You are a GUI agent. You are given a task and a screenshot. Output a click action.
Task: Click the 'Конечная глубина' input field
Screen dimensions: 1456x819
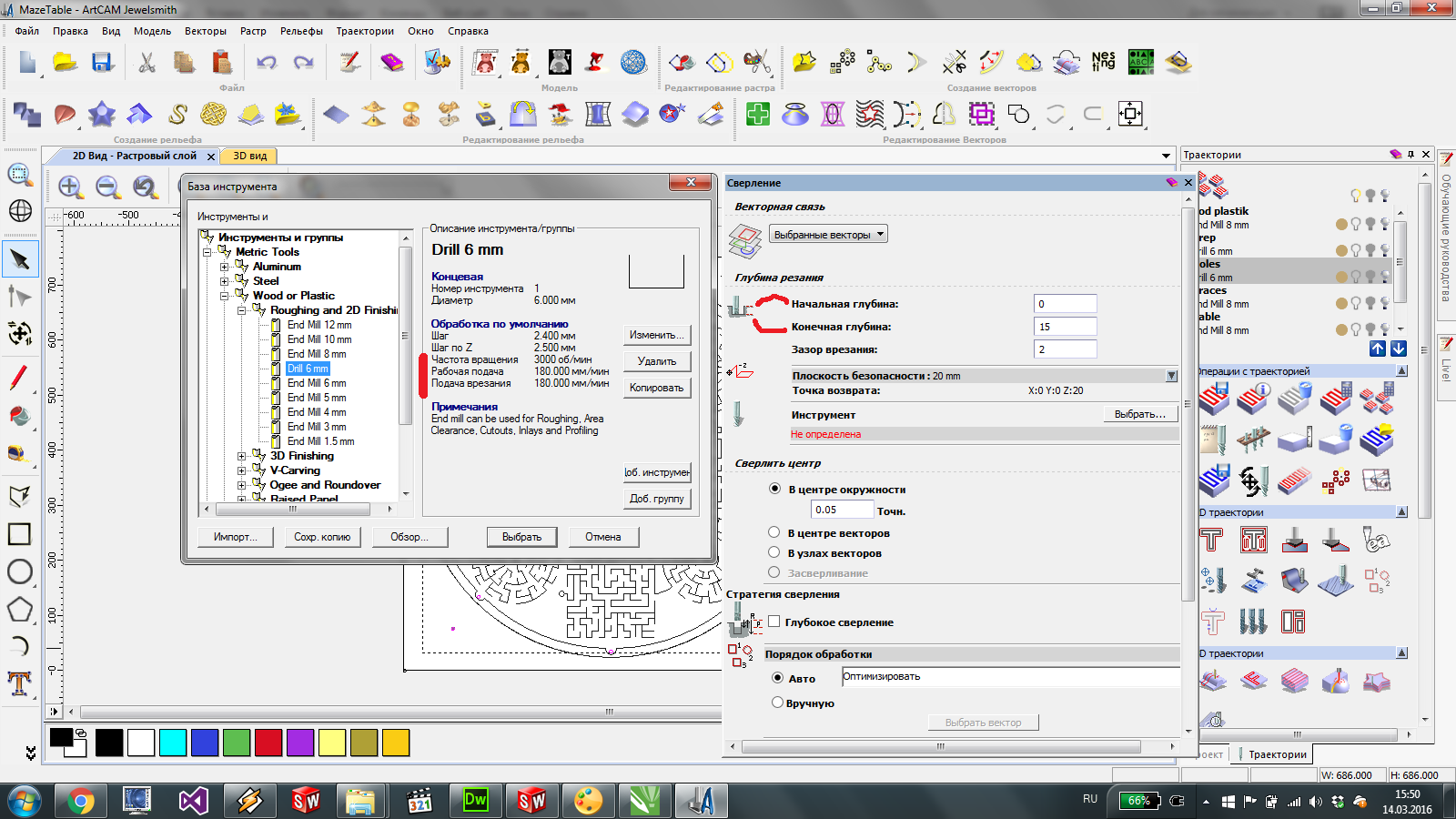click(x=1066, y=327)
